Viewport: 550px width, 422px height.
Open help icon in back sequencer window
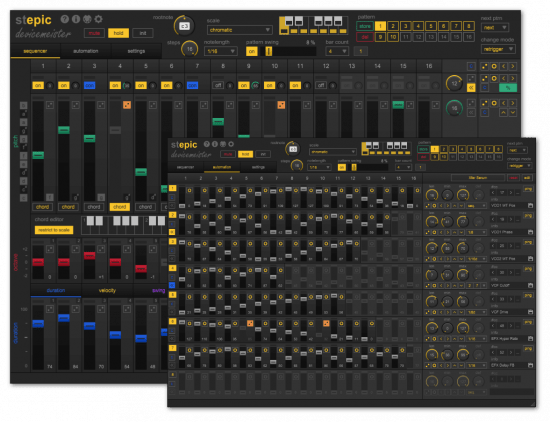(x=65, y=19)
